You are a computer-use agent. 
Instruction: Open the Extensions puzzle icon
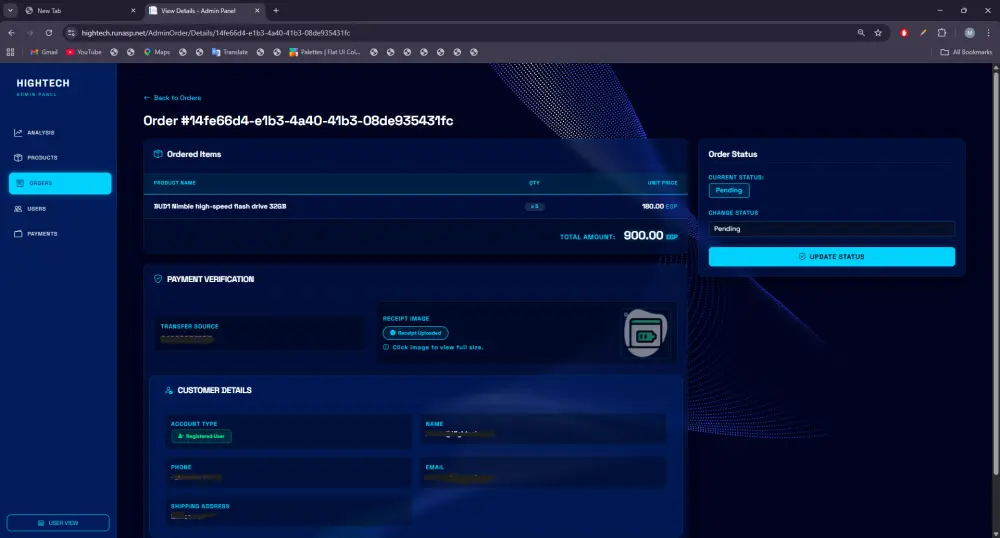(x=942, y=33)
